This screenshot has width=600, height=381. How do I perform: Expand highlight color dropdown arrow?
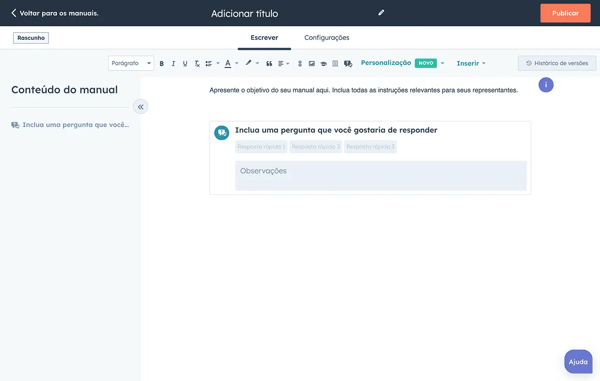tap(257, 63)
